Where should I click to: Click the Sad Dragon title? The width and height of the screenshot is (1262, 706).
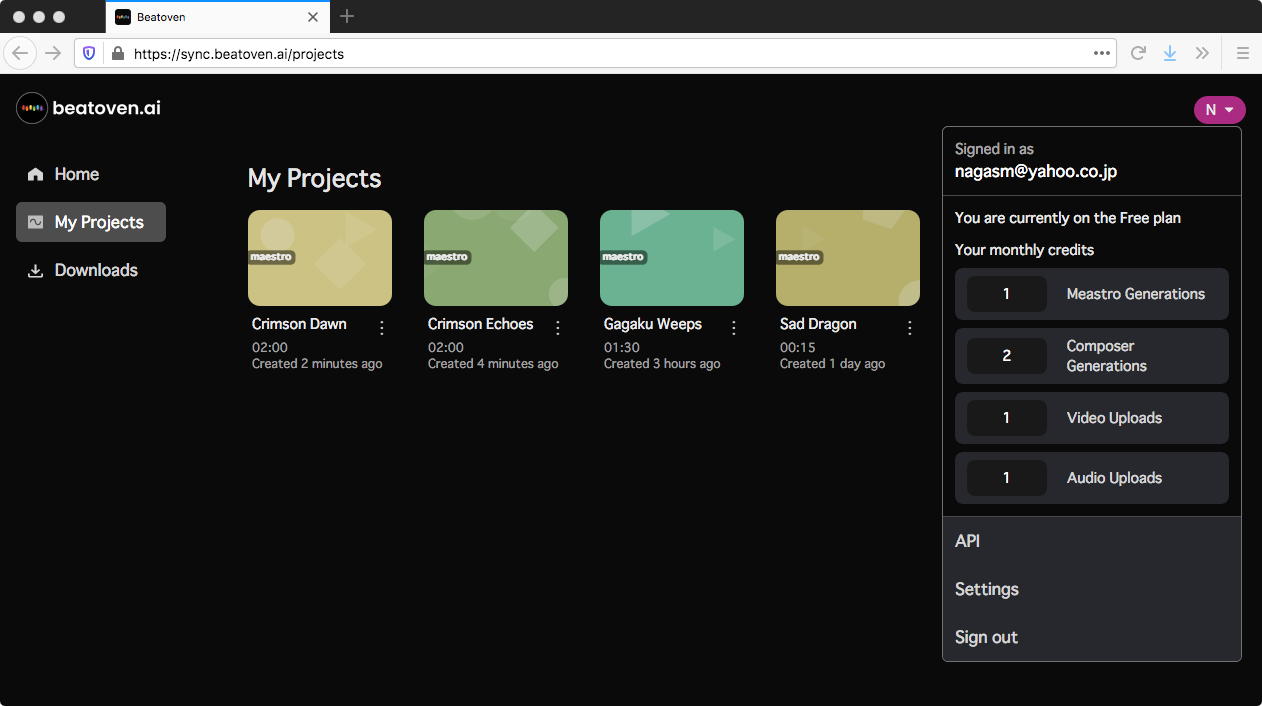[x=818, y=324]
